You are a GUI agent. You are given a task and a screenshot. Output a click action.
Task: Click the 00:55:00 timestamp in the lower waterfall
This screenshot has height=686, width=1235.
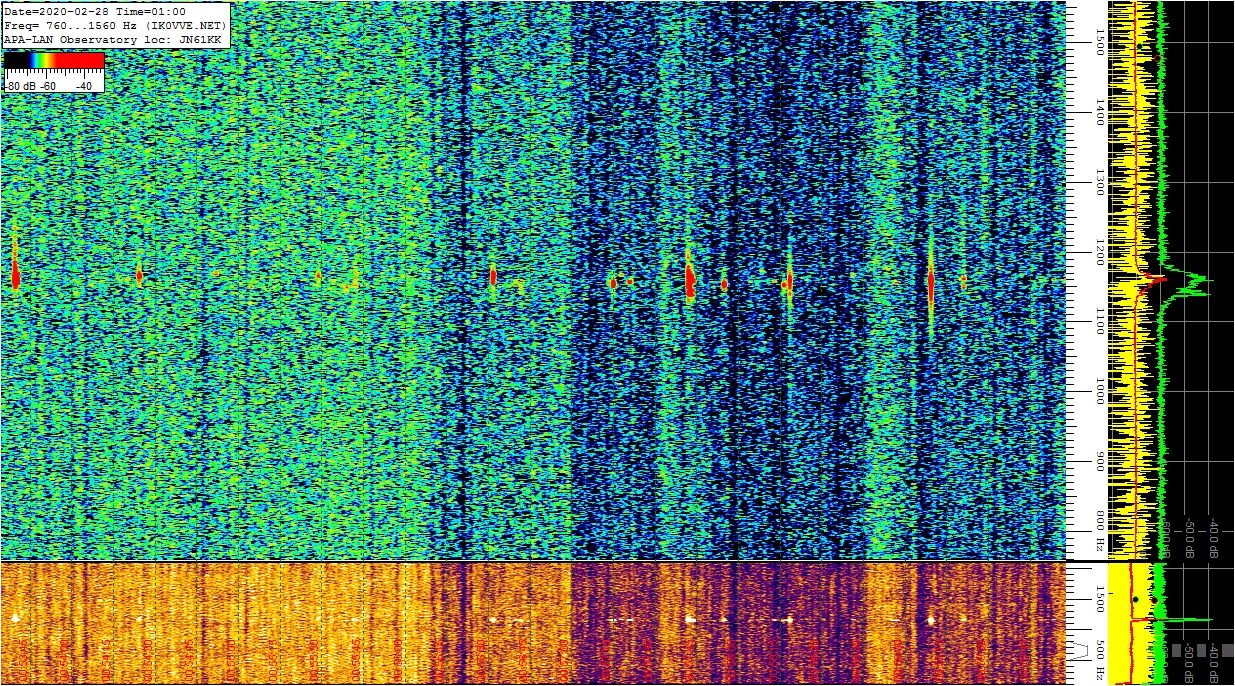click(230, 659)
